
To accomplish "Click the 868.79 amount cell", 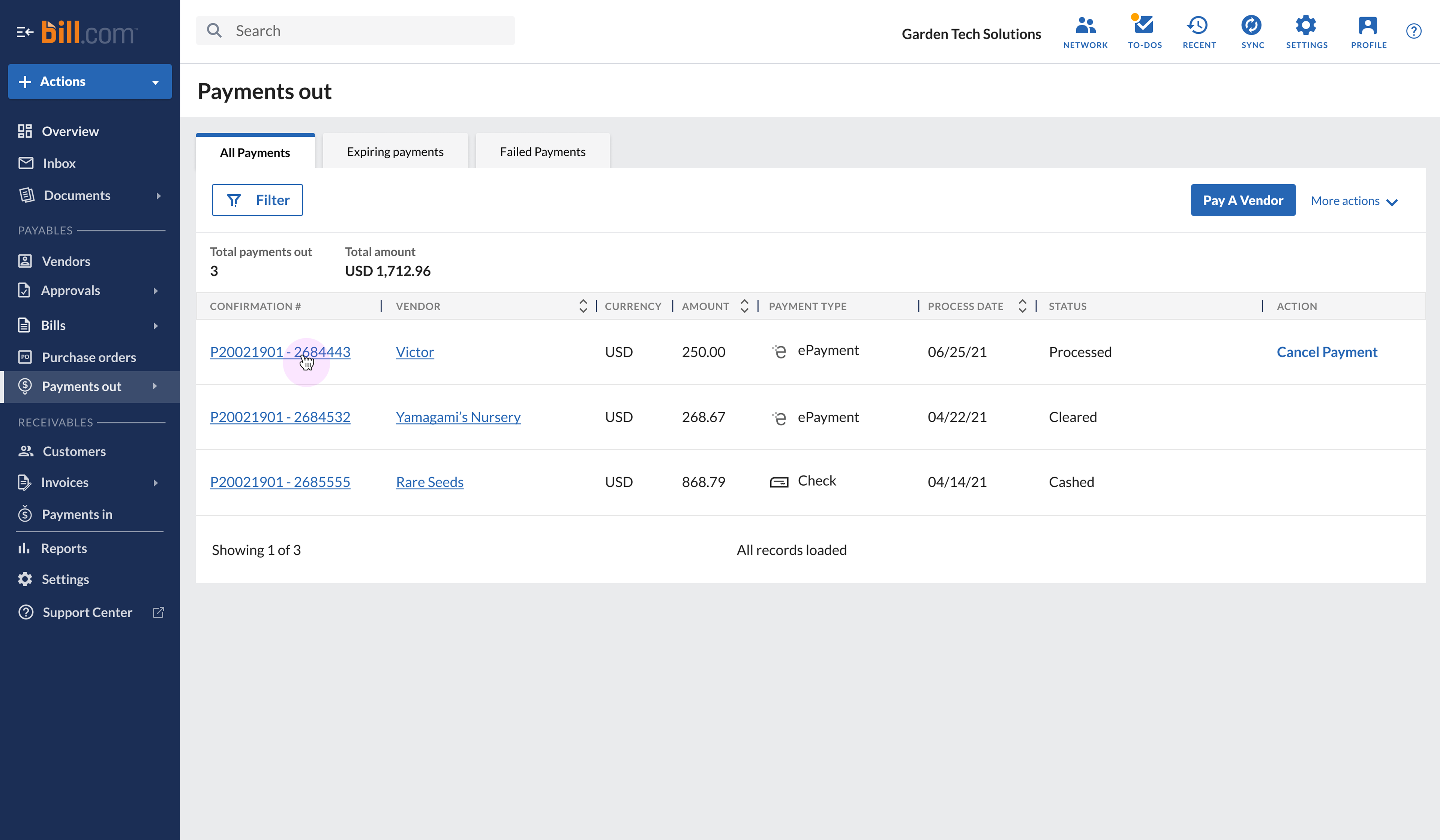I will point(703,482).
